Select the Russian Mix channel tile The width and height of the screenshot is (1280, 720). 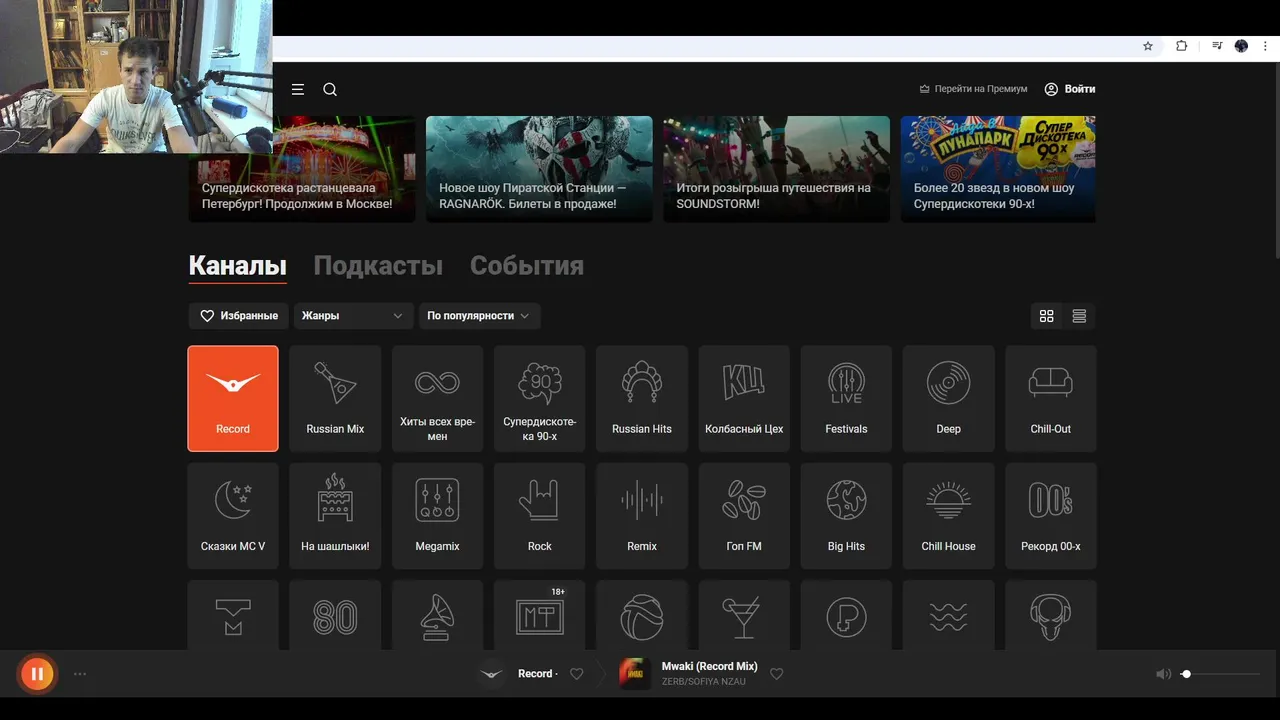[335, 399]
